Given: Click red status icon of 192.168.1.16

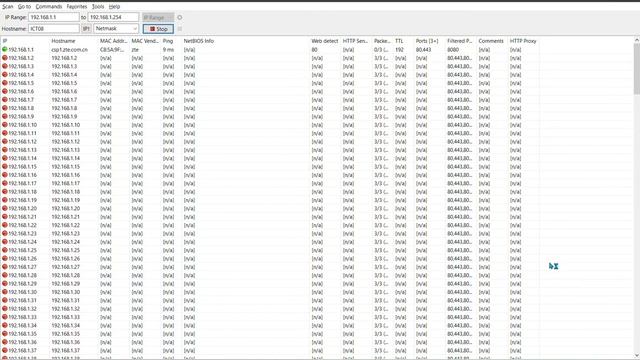Looking at the screenshot, I should point(4,175).
